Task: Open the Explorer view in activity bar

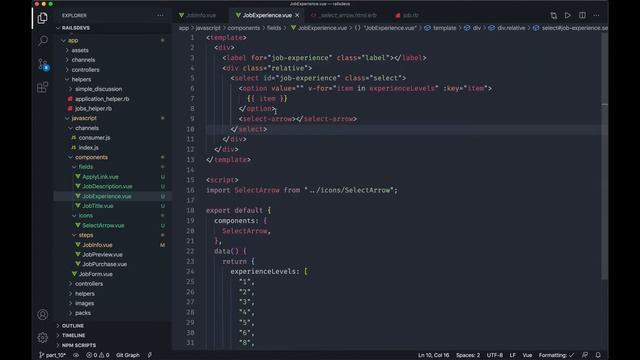Action: [42, 18]
